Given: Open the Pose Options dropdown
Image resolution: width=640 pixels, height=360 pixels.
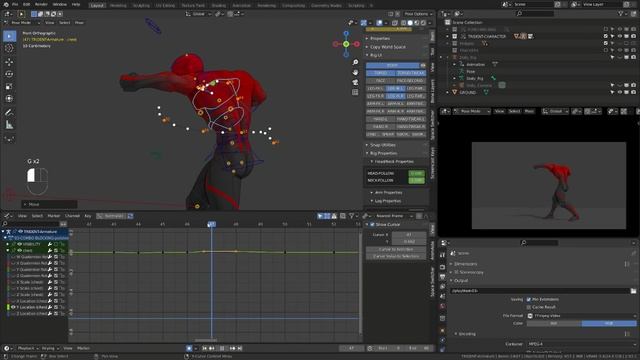Looking at the screenshot, I should pyautogui.click(x=418, y=14).
